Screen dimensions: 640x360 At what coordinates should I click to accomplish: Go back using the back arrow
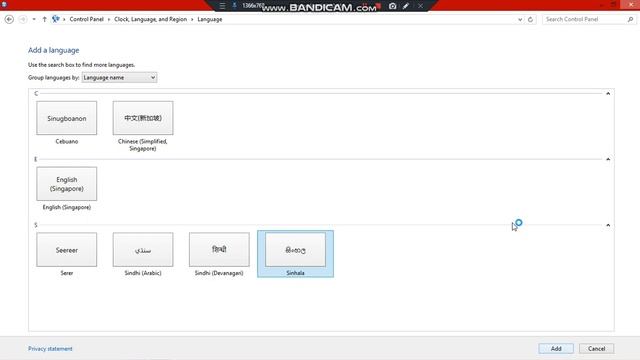pos(9,19)
